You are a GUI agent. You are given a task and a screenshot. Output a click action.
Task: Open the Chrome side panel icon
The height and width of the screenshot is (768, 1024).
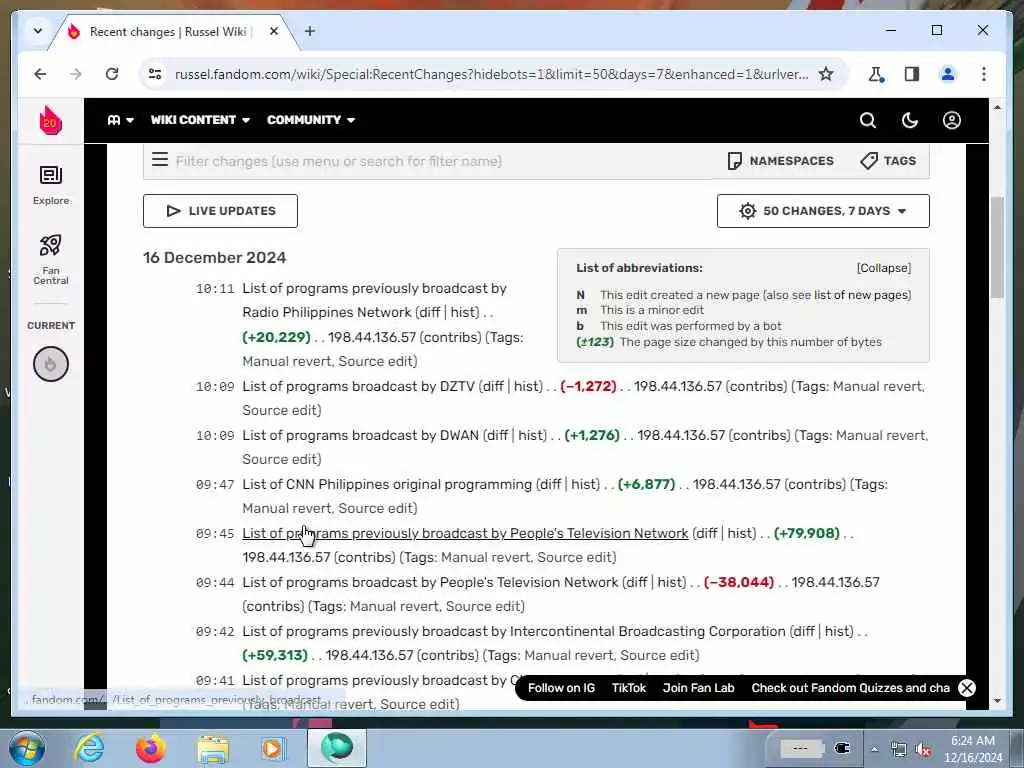click(912, 74)
